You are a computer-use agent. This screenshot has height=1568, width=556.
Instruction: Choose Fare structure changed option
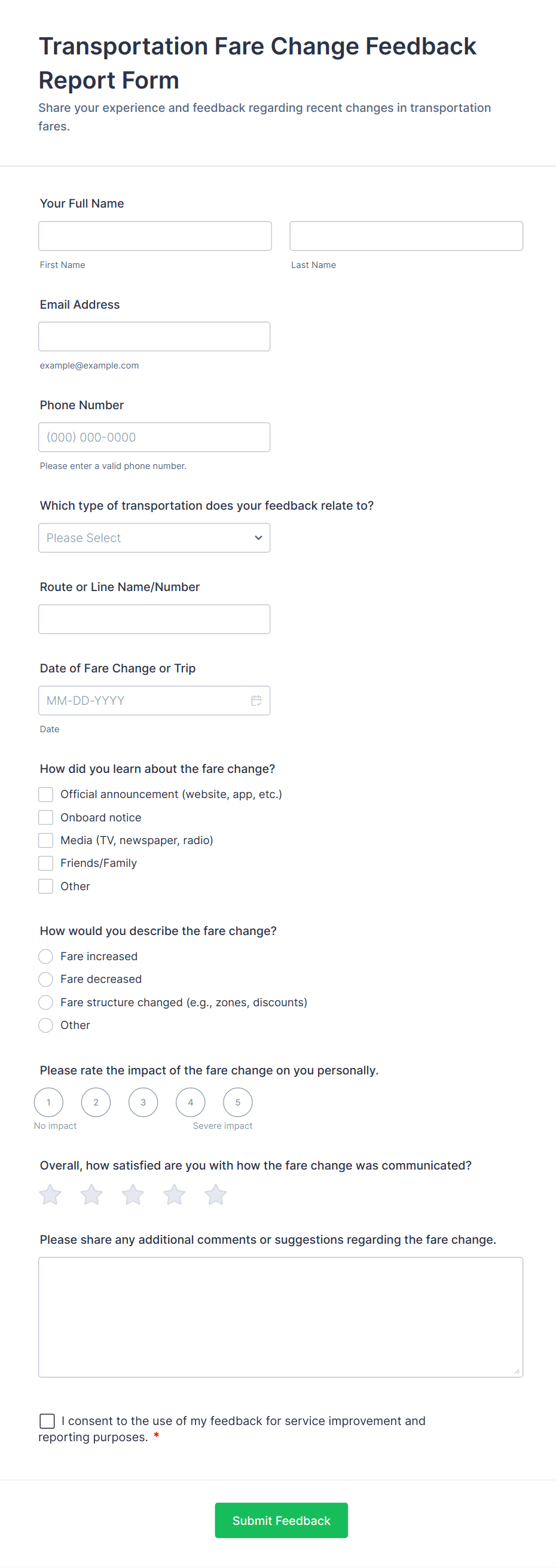click(45, 1003)
